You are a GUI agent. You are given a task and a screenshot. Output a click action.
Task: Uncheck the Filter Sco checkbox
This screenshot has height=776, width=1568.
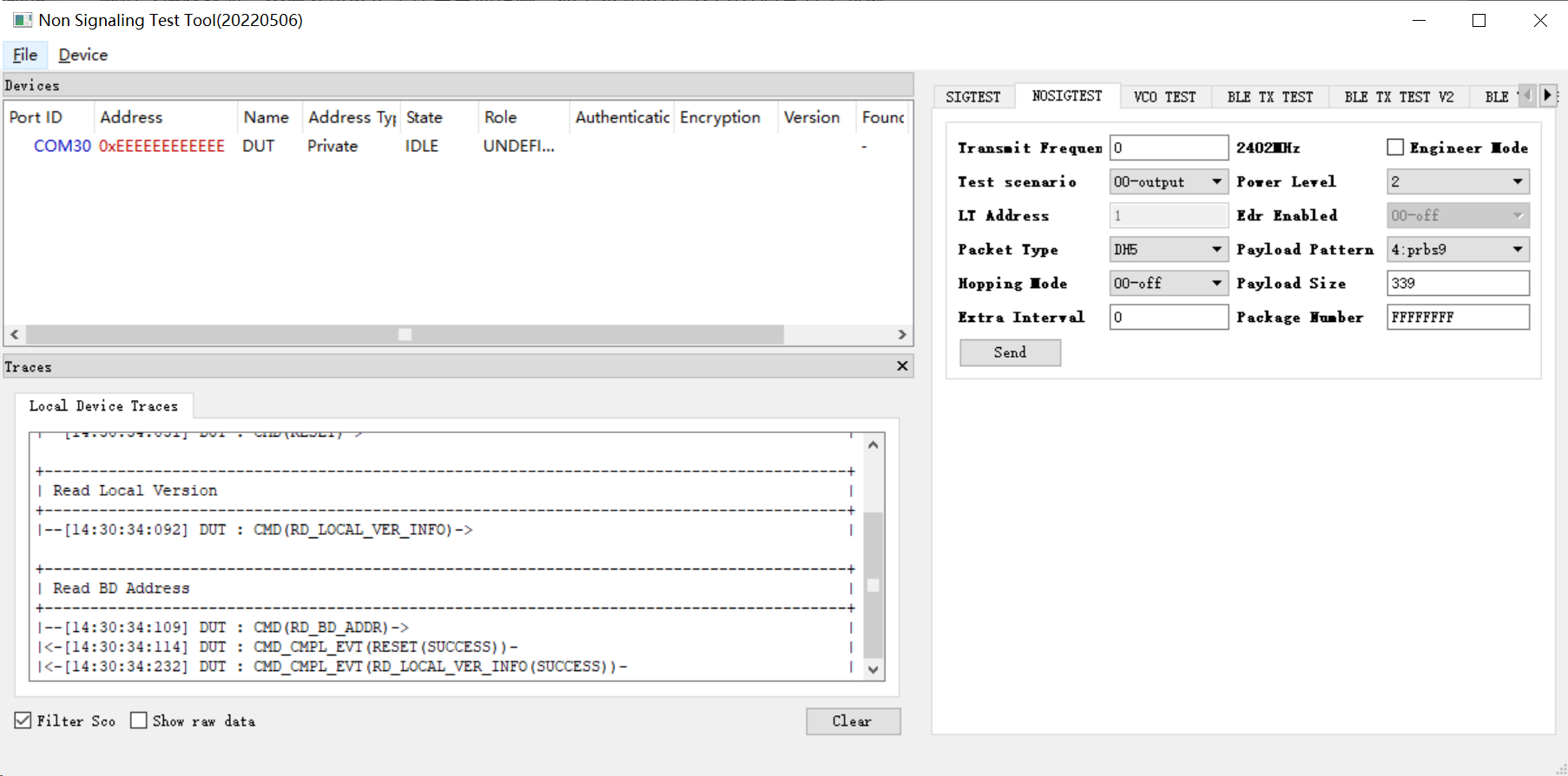(x=23, y=720)
